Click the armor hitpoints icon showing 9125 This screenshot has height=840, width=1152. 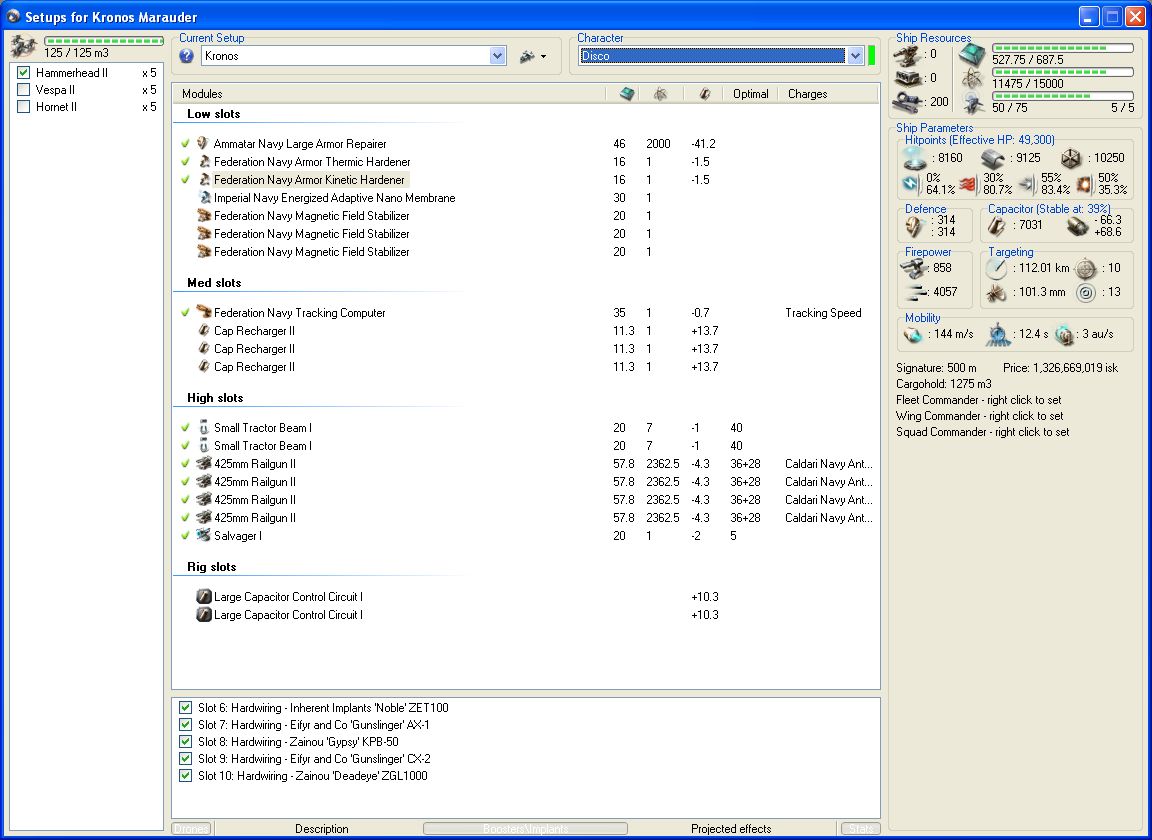click(x=993, y=158)
